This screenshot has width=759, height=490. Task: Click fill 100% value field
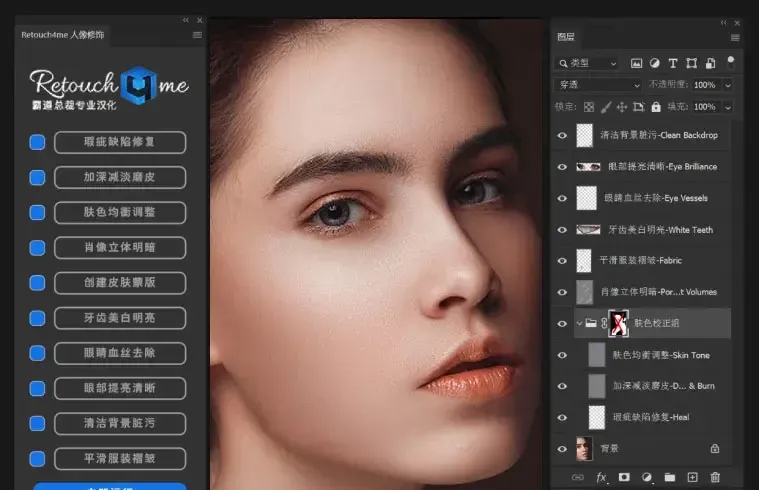click(x=705, y=107)
